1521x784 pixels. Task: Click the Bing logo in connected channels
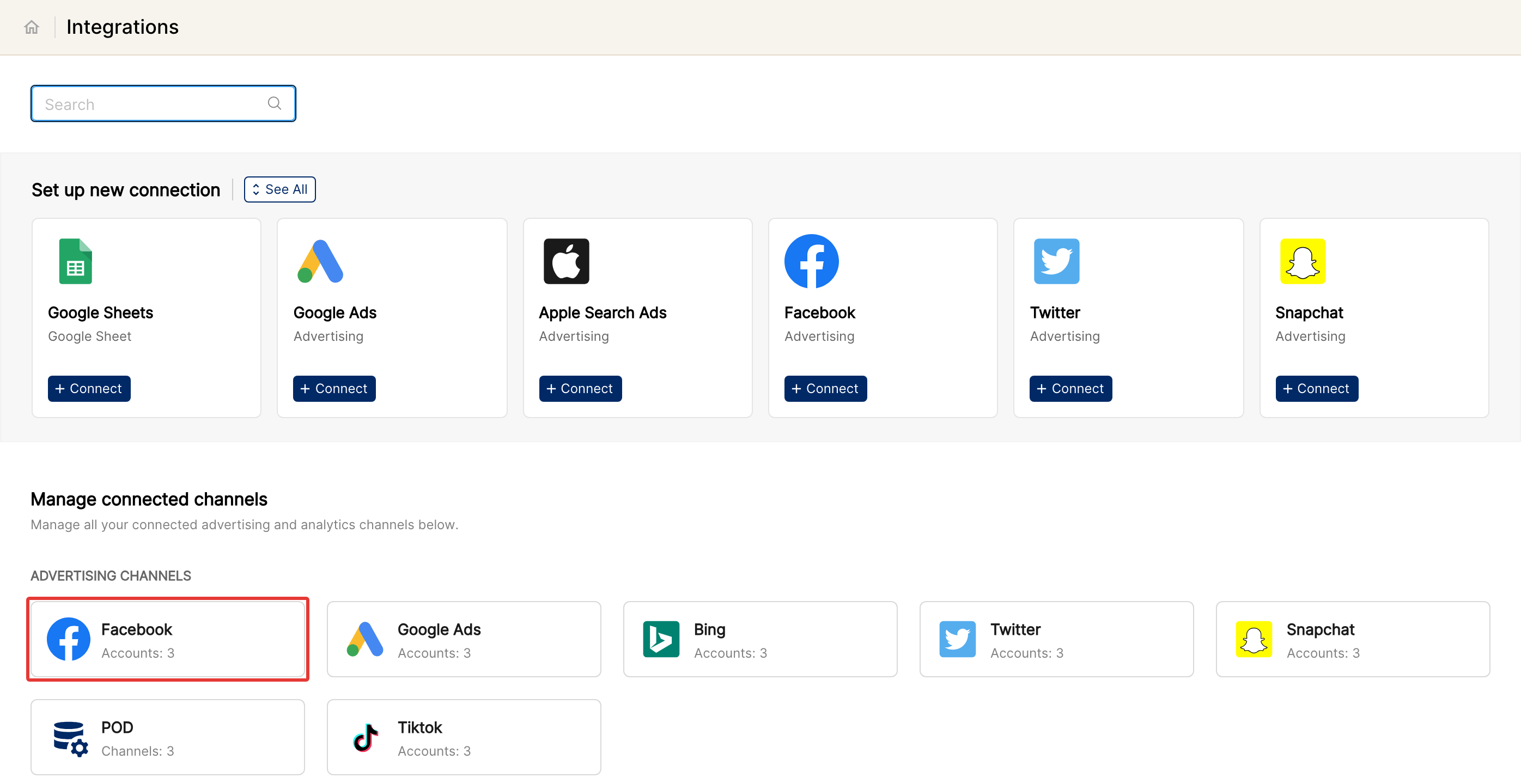tap(661, 640)
